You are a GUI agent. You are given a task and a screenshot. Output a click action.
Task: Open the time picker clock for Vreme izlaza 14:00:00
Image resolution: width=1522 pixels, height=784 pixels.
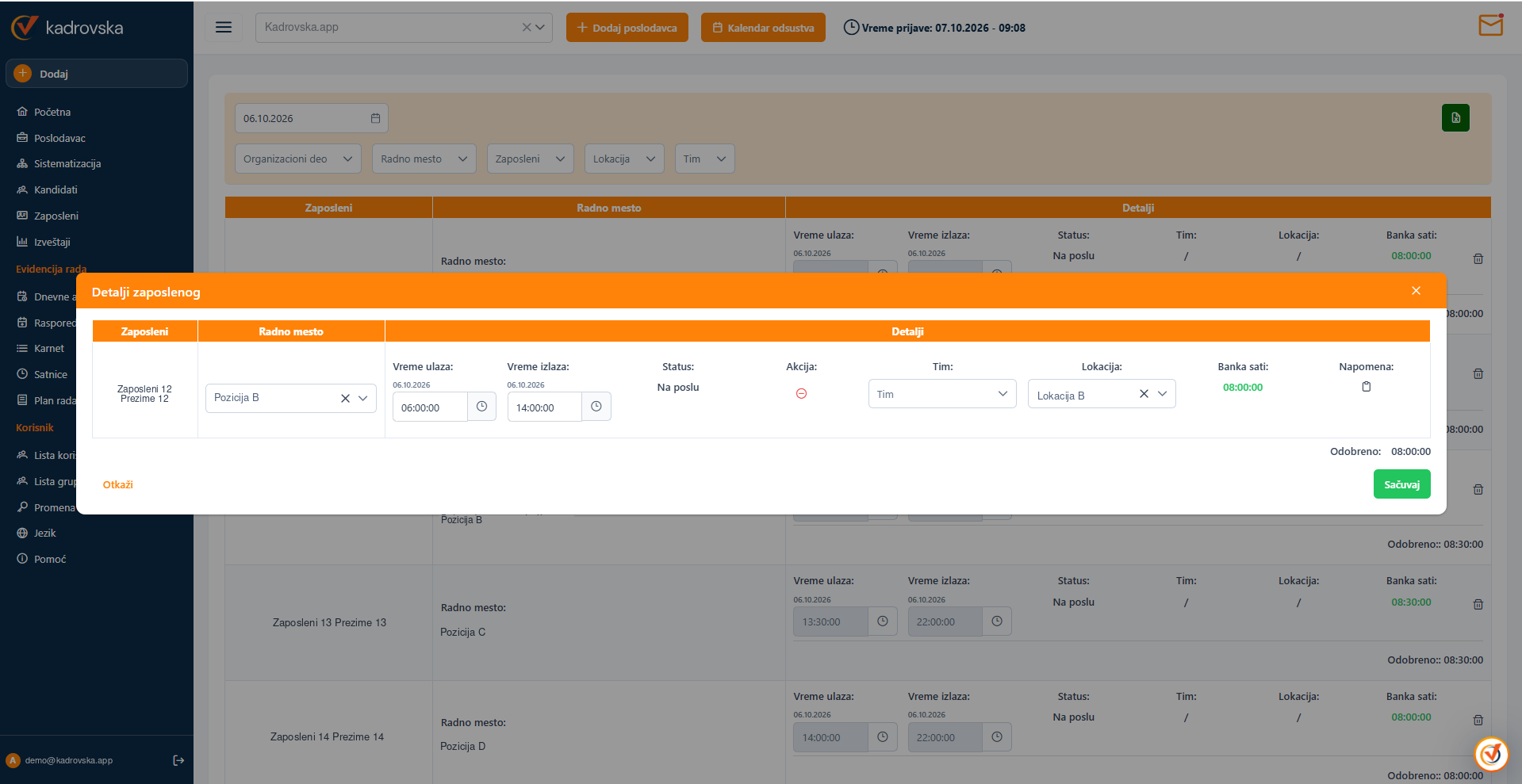pos(596,407)
